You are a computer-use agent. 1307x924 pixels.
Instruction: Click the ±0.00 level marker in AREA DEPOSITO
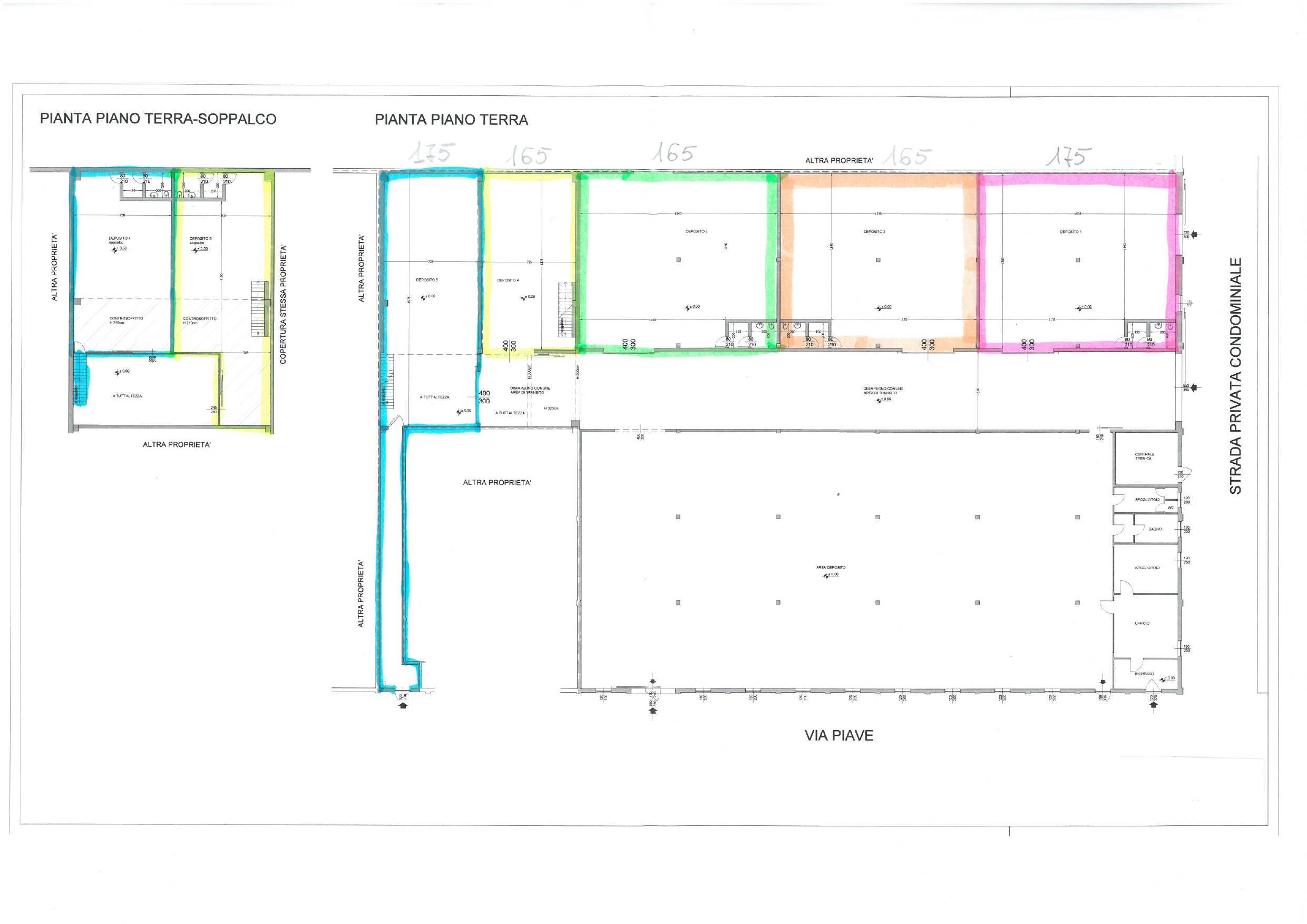tap(831, 575)
